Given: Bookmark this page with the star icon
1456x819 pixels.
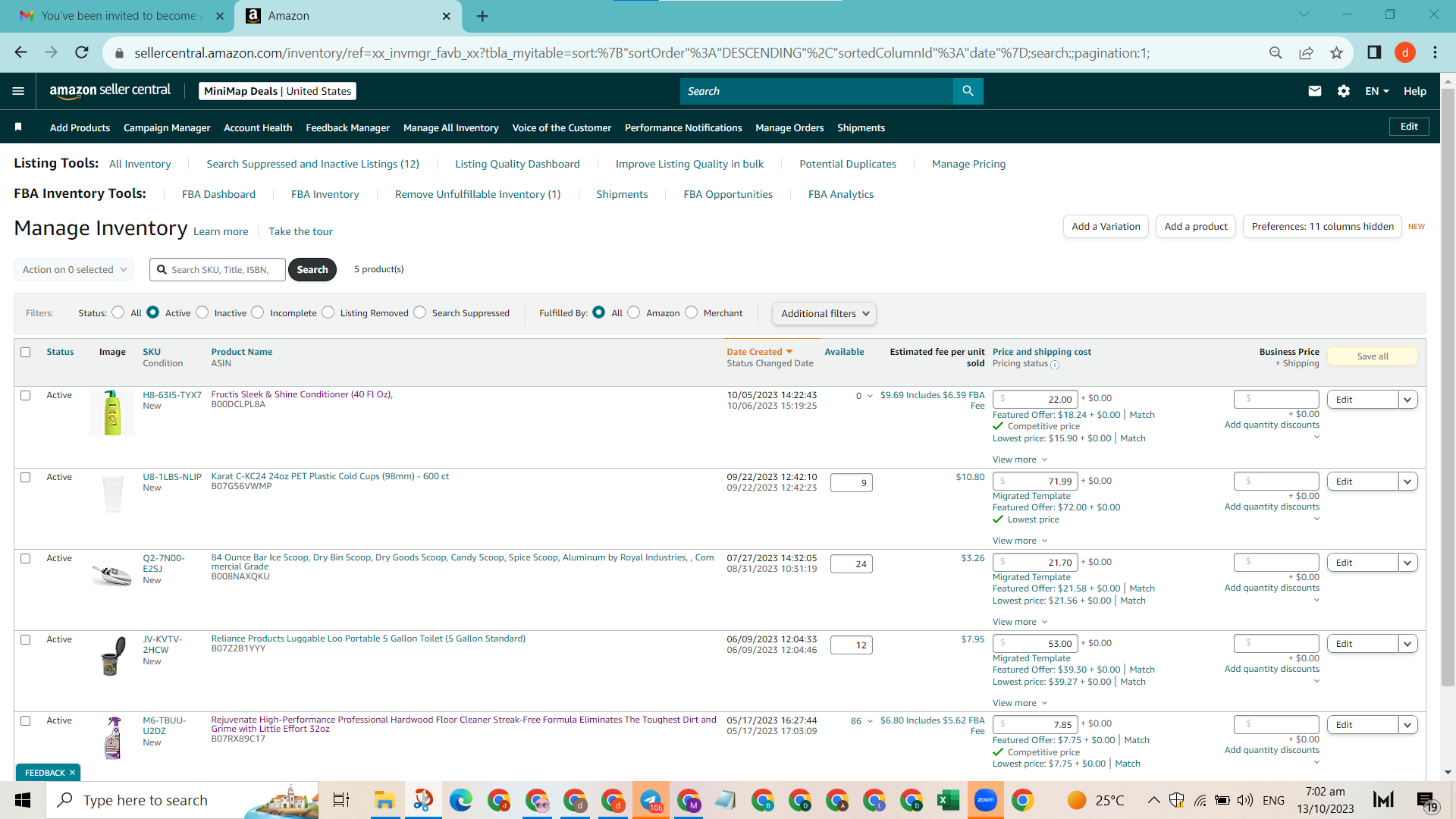Looking at the screenshot, I should click(x=1336, y=52).
